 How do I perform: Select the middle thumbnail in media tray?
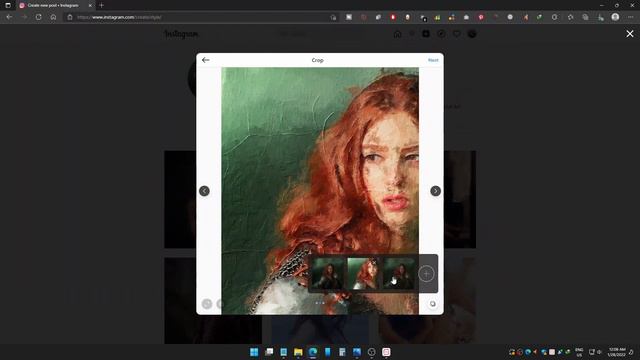point(363,273)
